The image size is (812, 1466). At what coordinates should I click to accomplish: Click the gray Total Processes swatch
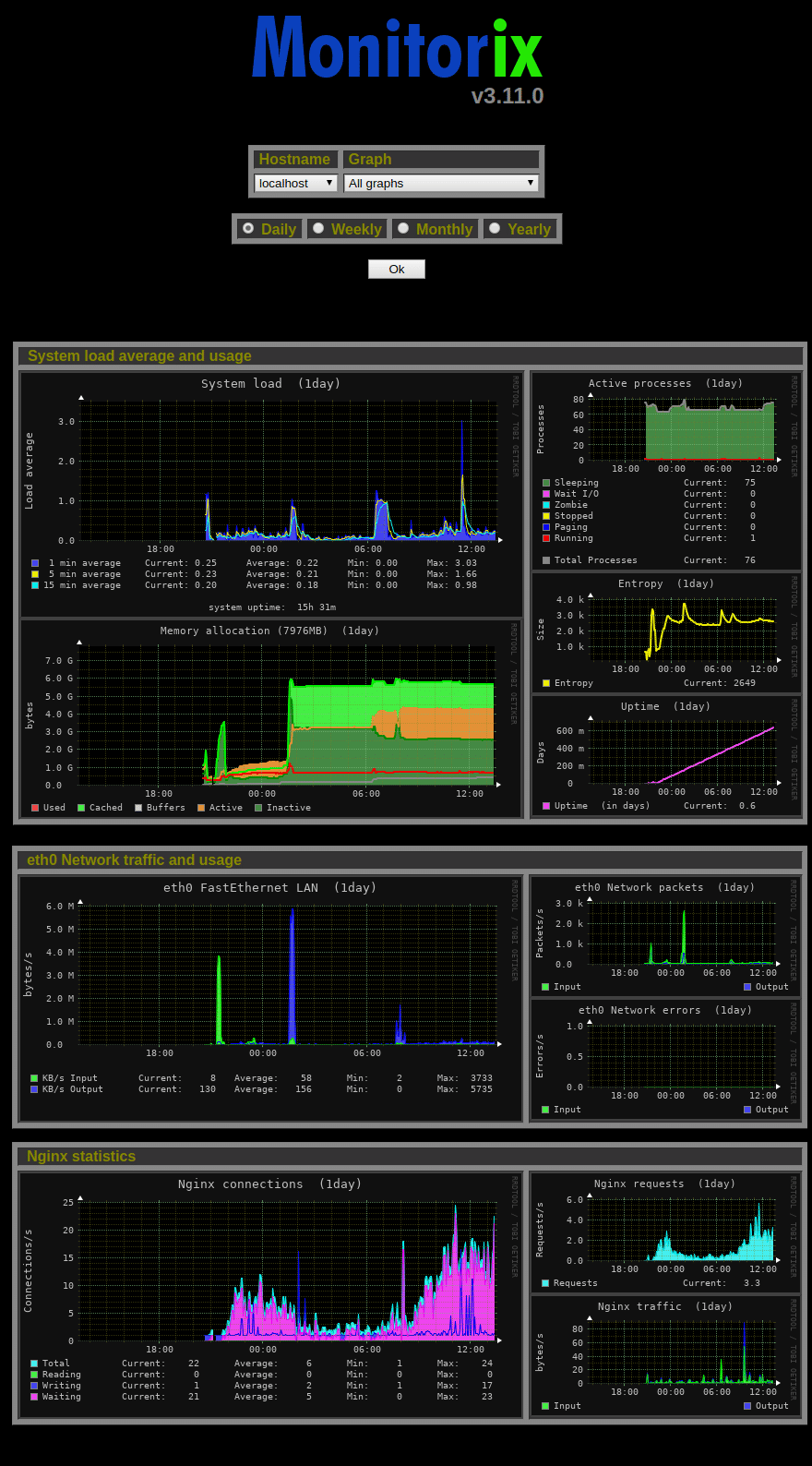pos(546,560)
